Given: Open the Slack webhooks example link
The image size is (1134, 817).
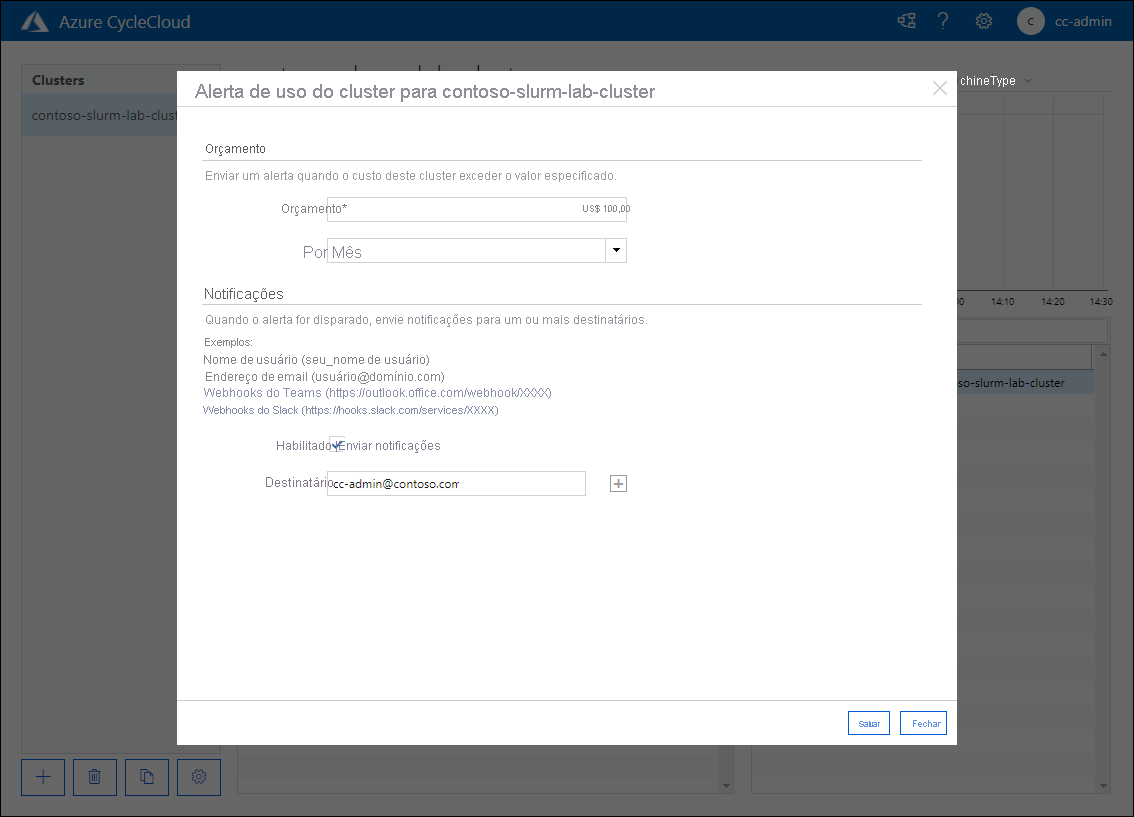Looking at the screenshot, I should pyautogui.click(x=350, y=410).
